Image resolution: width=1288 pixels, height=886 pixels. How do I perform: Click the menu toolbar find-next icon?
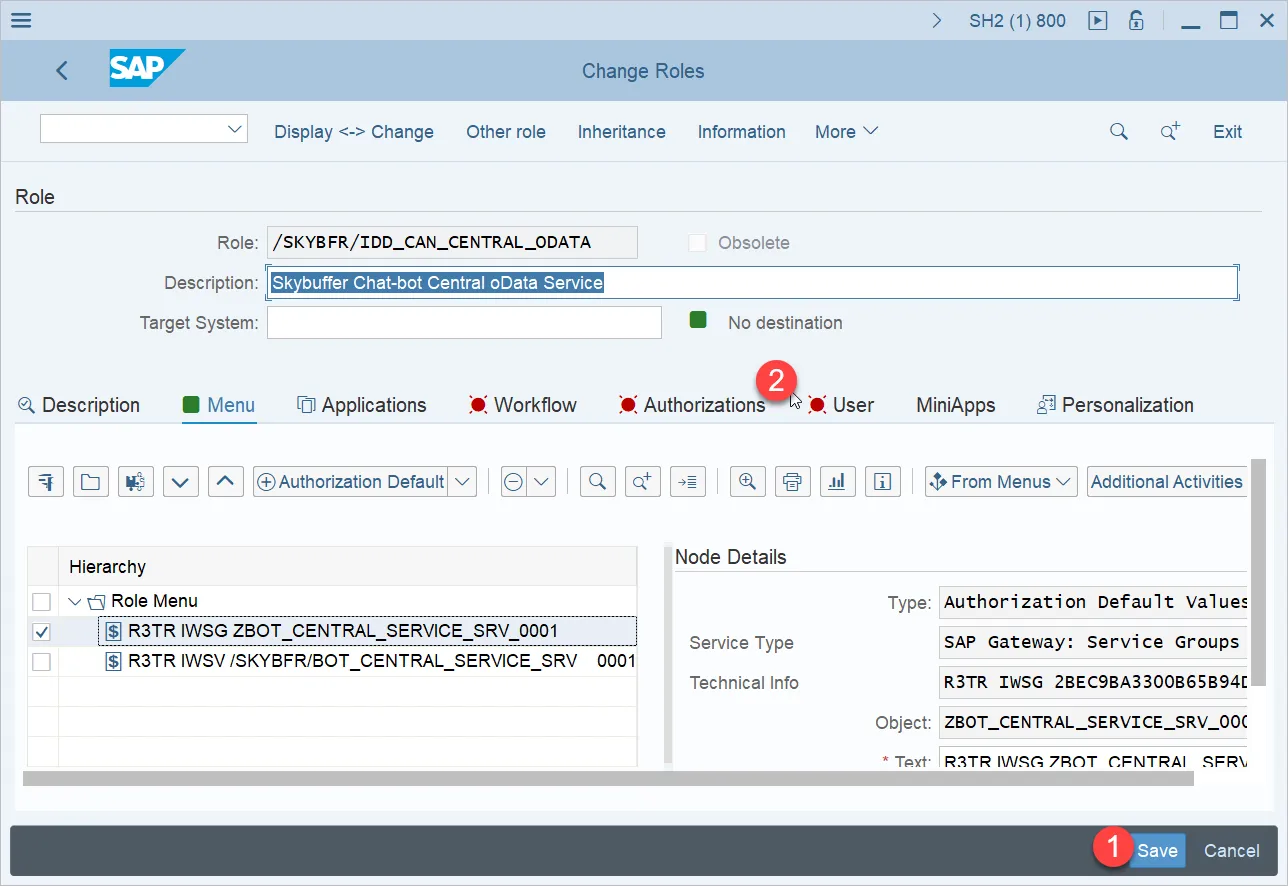click(x=642, y=481)
